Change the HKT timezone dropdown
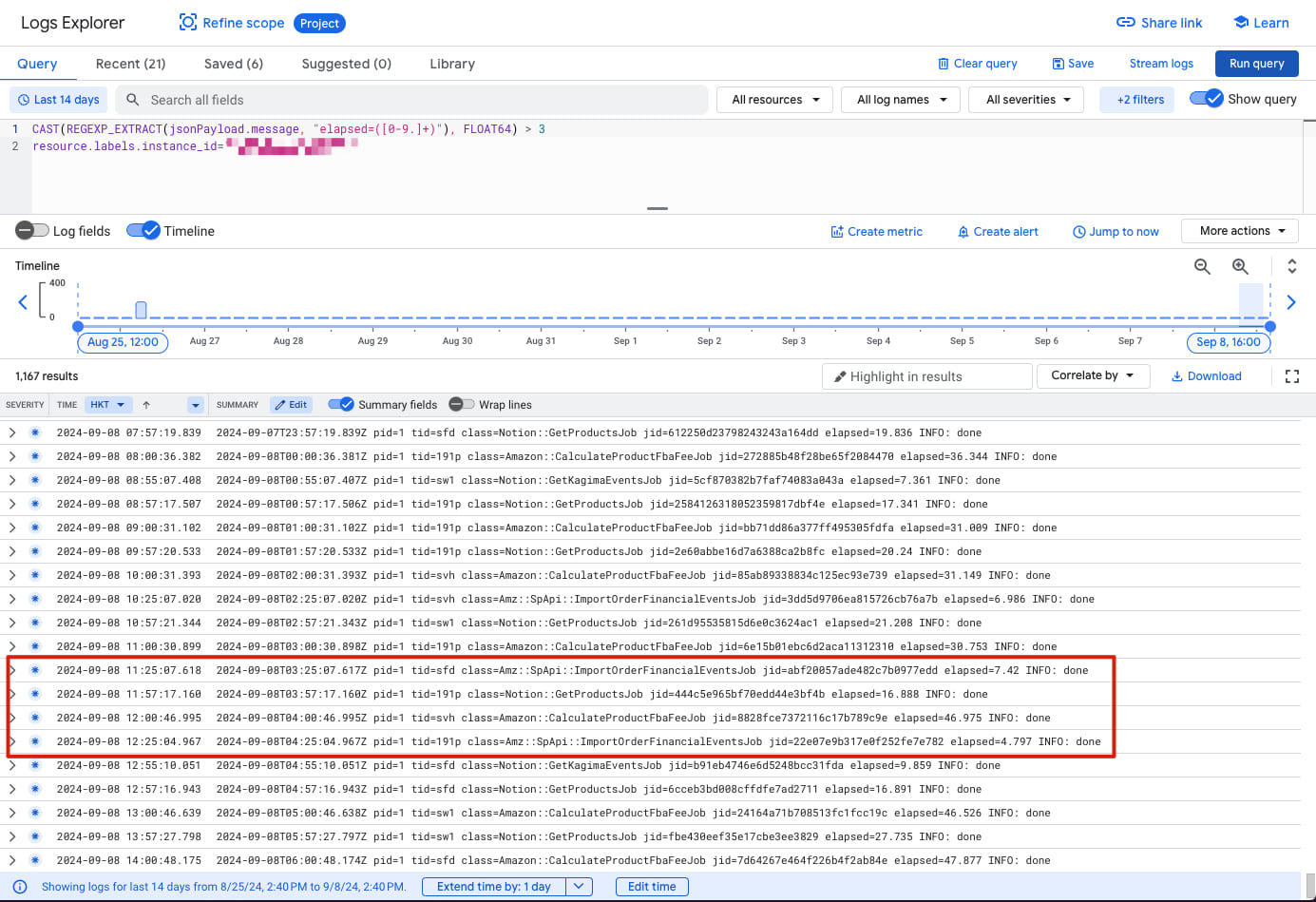1316x902 pixels. coord(107,405)
